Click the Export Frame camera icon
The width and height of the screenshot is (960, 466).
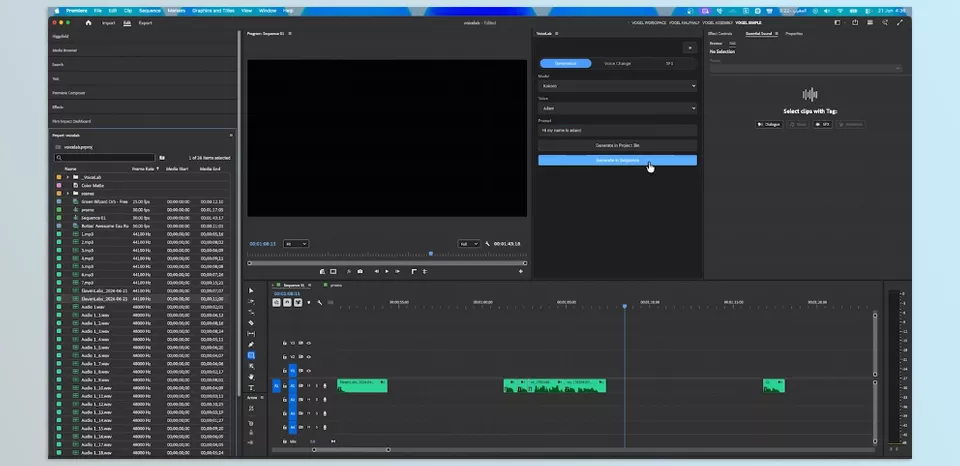tap(360, 271)
